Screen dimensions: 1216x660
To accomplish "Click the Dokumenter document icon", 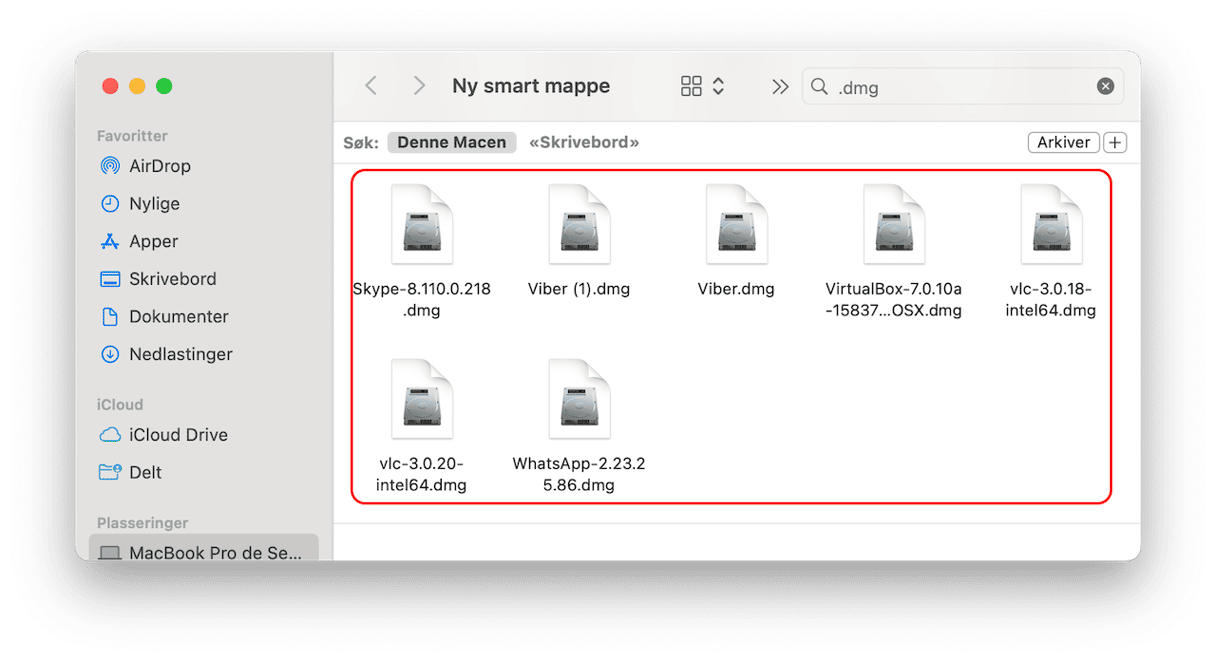I will tap(110, 316).
